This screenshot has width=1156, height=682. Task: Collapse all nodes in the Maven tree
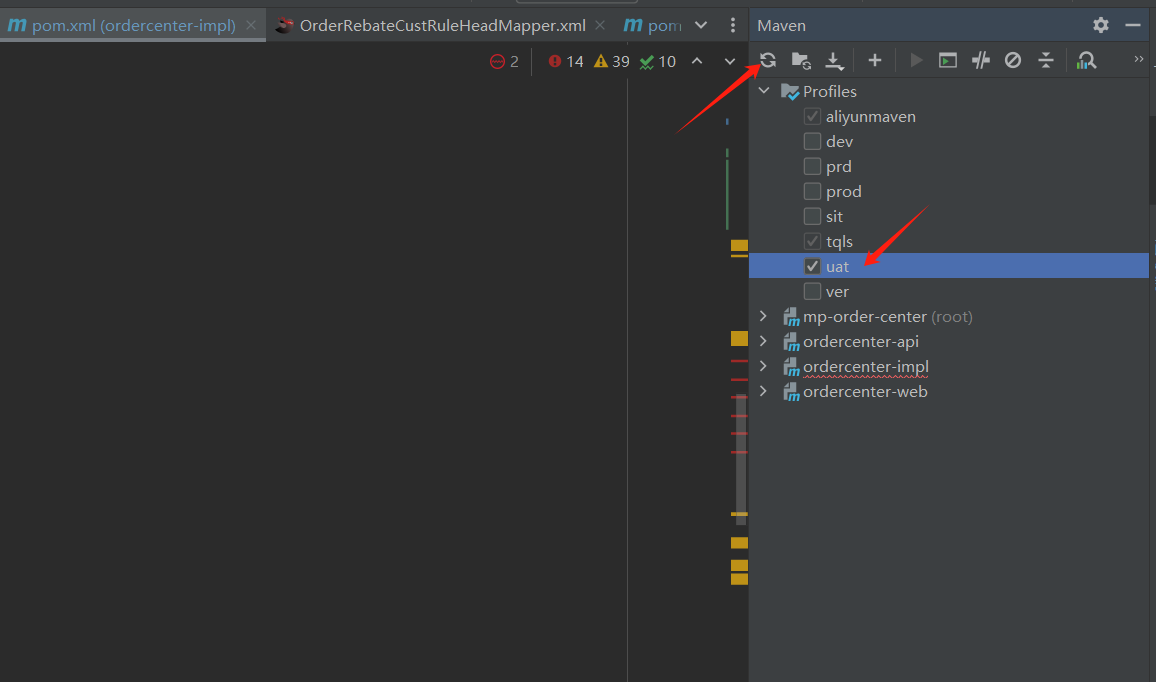click(1046, 60)
